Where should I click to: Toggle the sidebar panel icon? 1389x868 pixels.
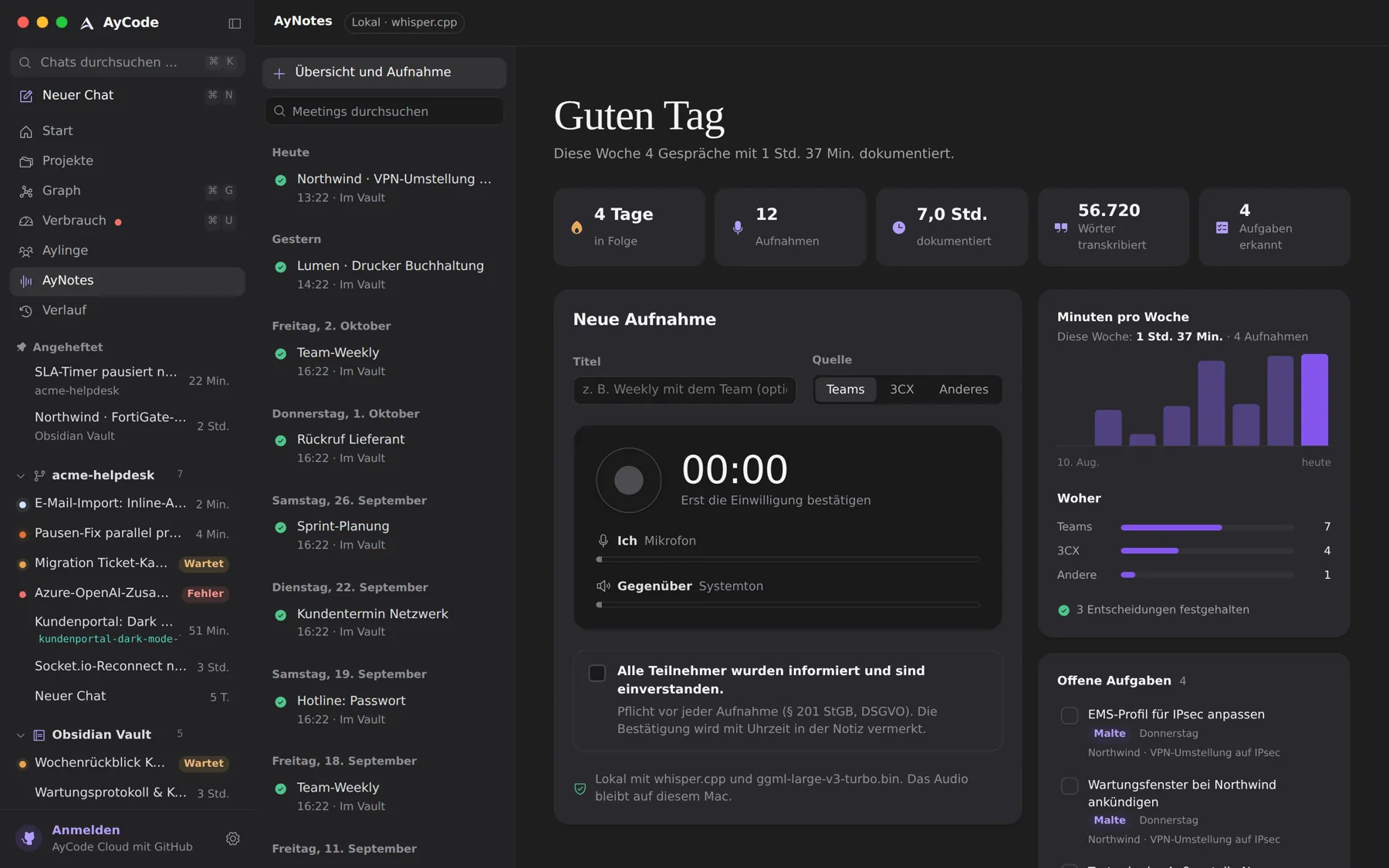tap(235, 23)
